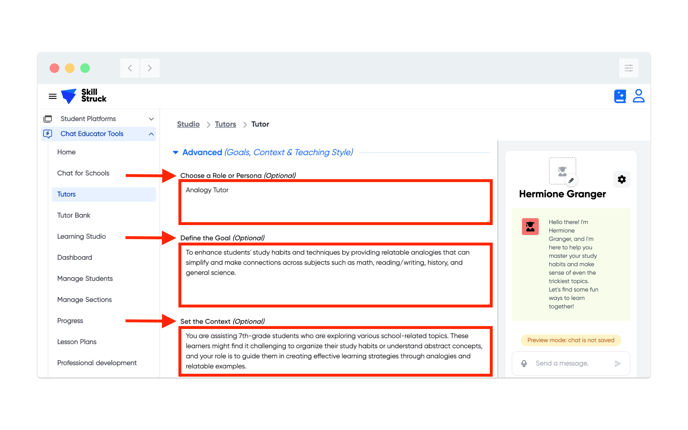The height and width of the screenshot is (430, 688).
Task: Open Tutor Bank
Action: (73, 215)
